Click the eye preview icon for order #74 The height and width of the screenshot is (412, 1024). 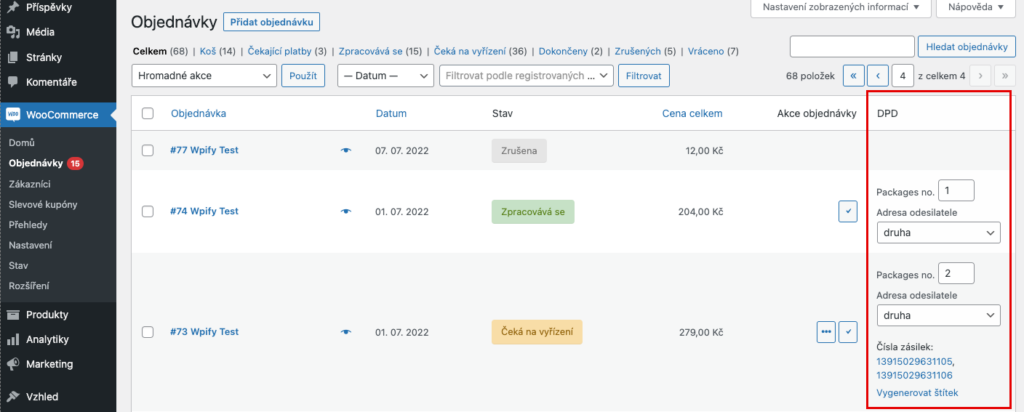346,211
